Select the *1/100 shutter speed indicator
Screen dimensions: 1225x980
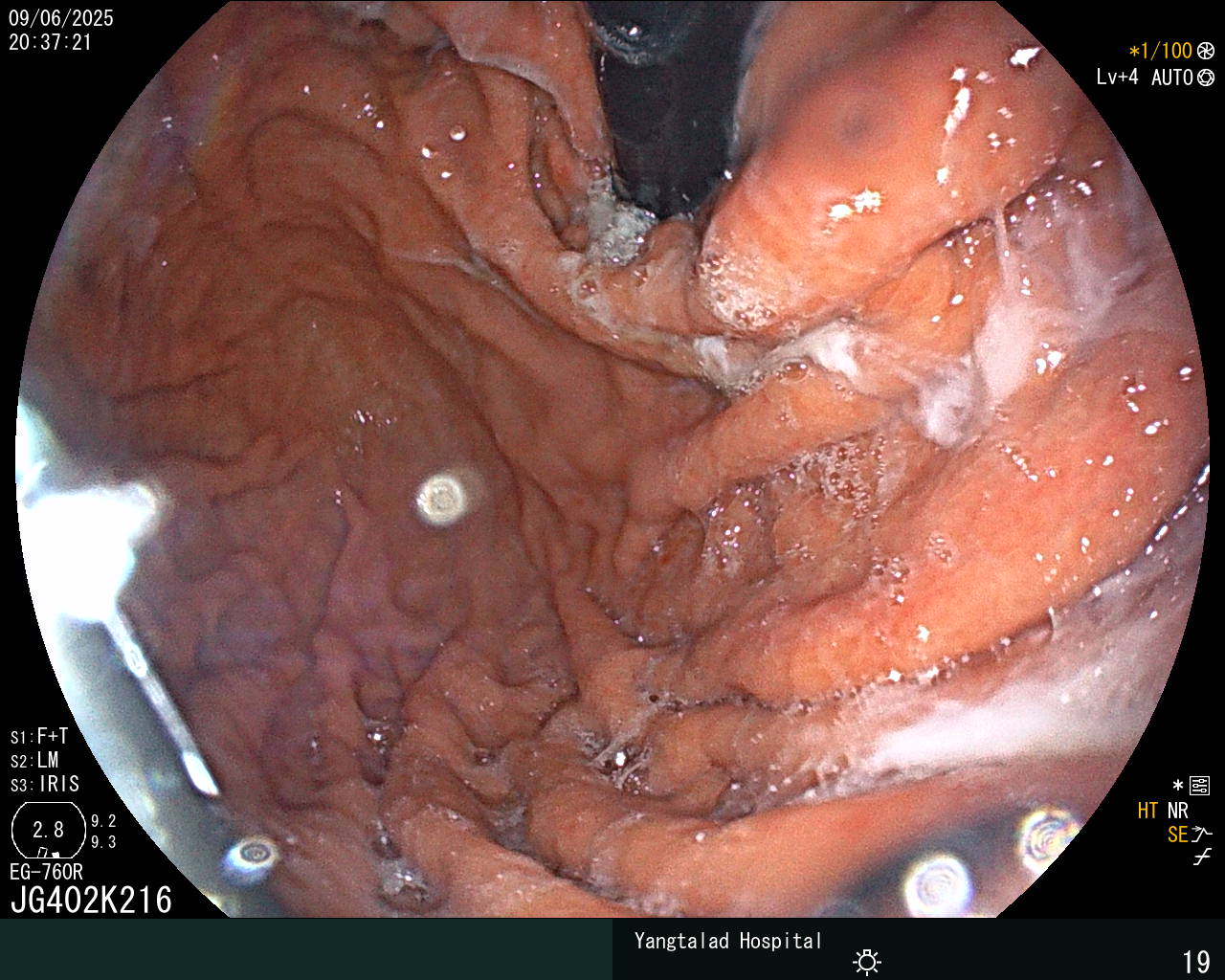coord(1161,52)
